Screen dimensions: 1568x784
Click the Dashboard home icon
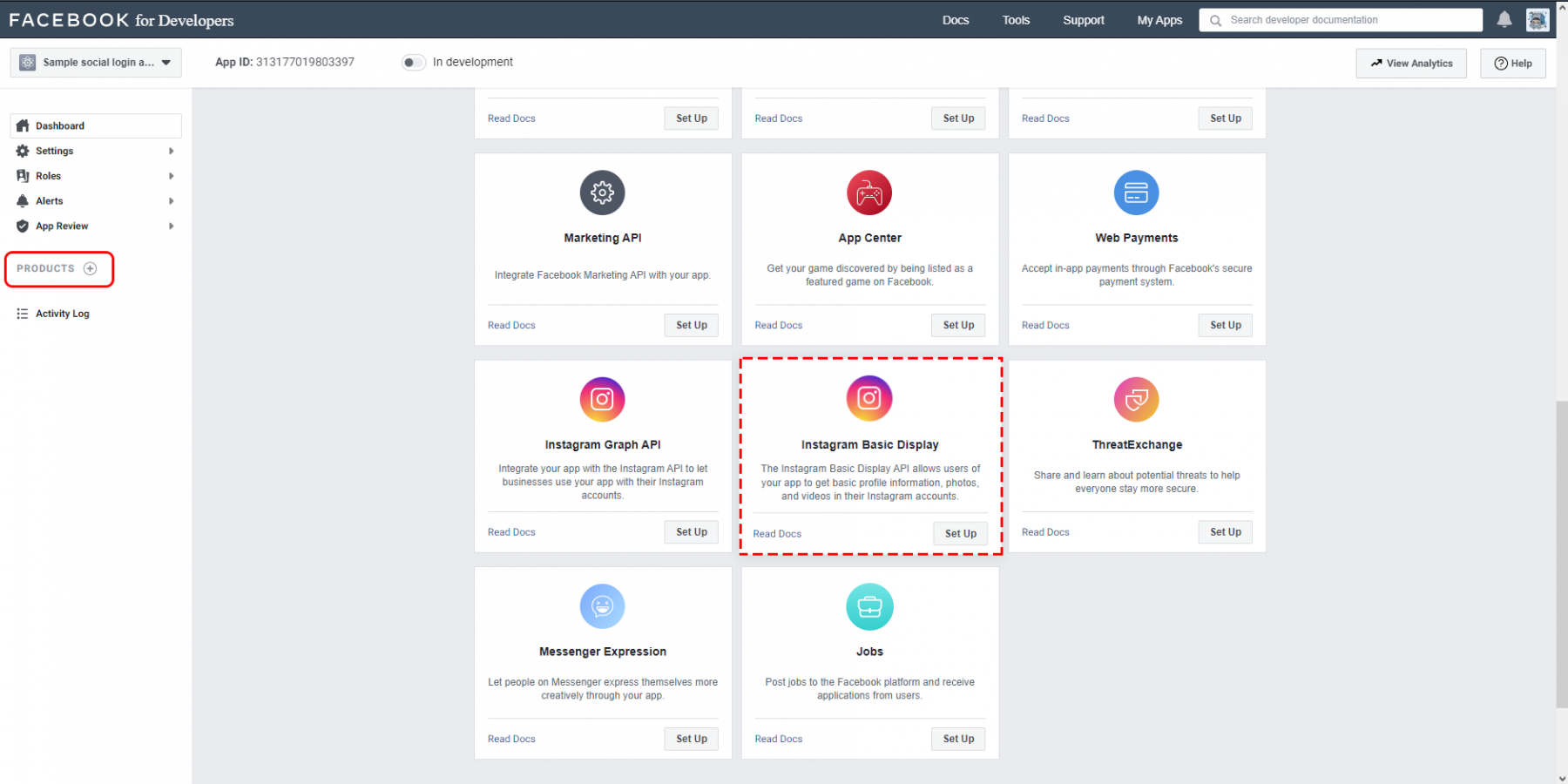pos(23,125)
